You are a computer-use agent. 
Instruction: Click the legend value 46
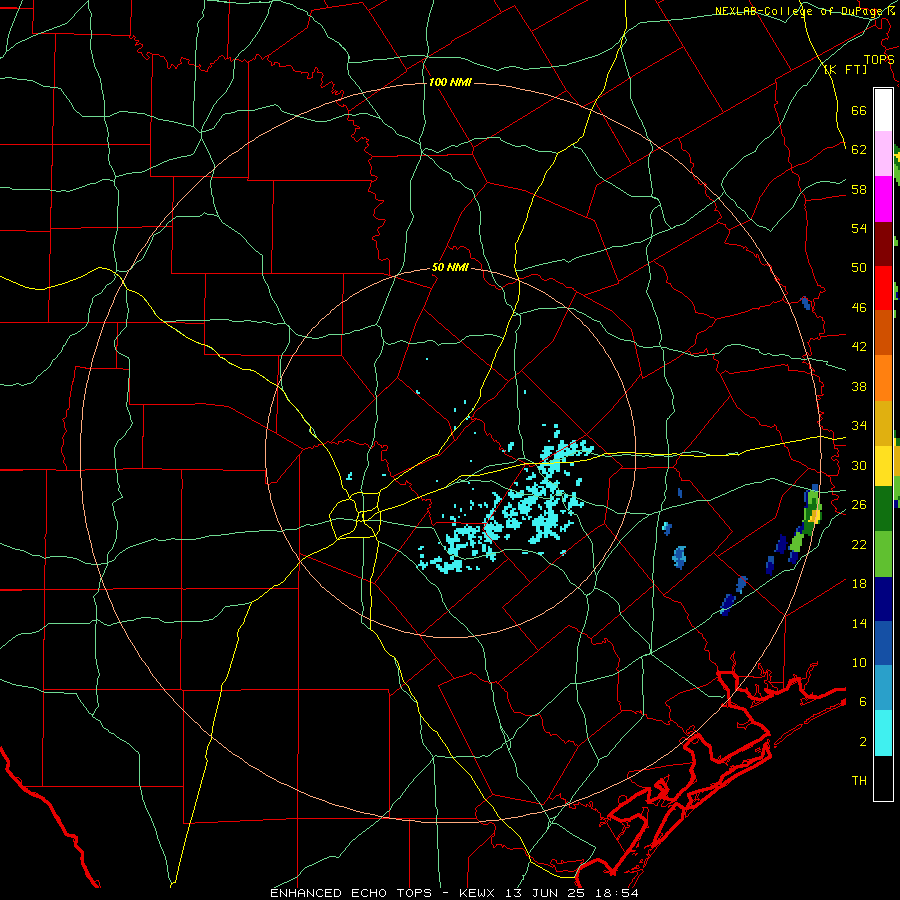[x=859, y=307]
